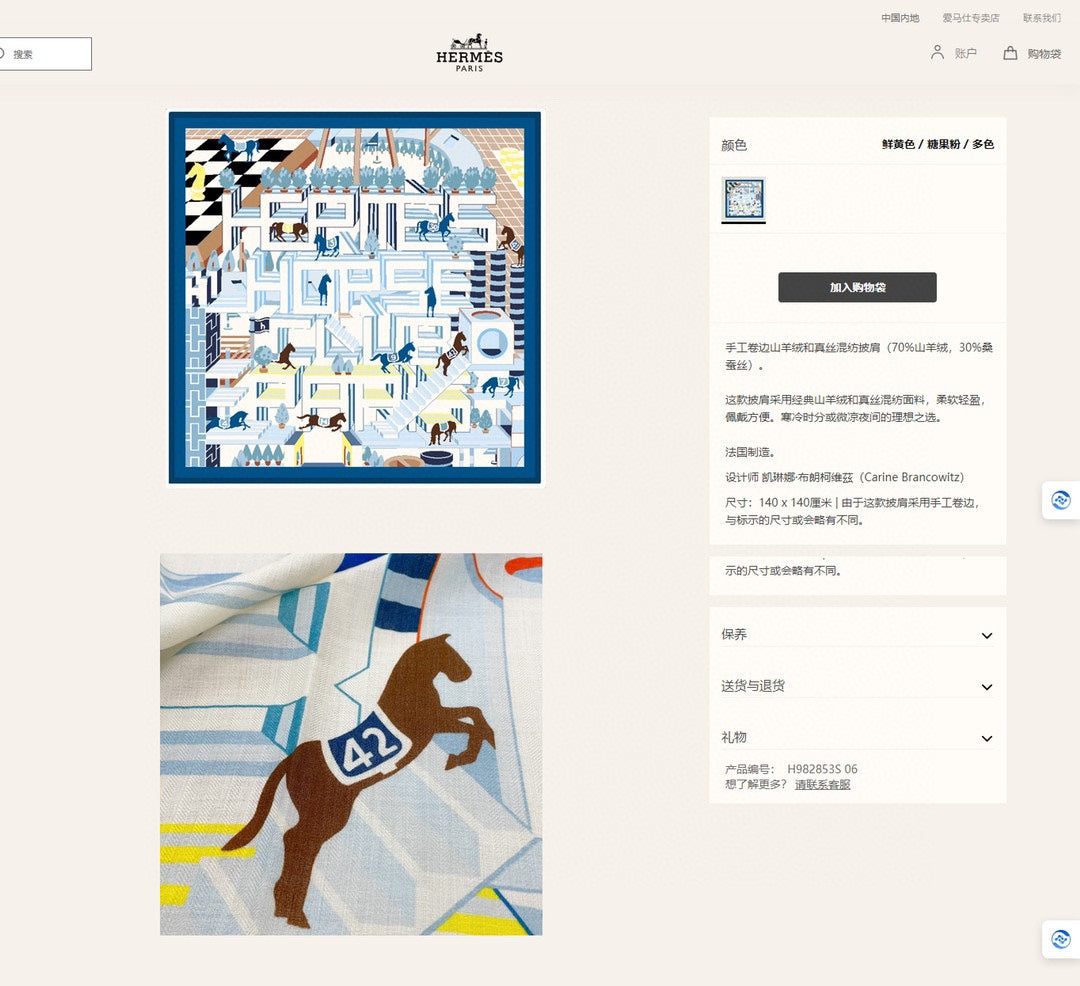Expand the 礼物 gift section
This screenshot has width=1080, height=986.
(857, 737)
